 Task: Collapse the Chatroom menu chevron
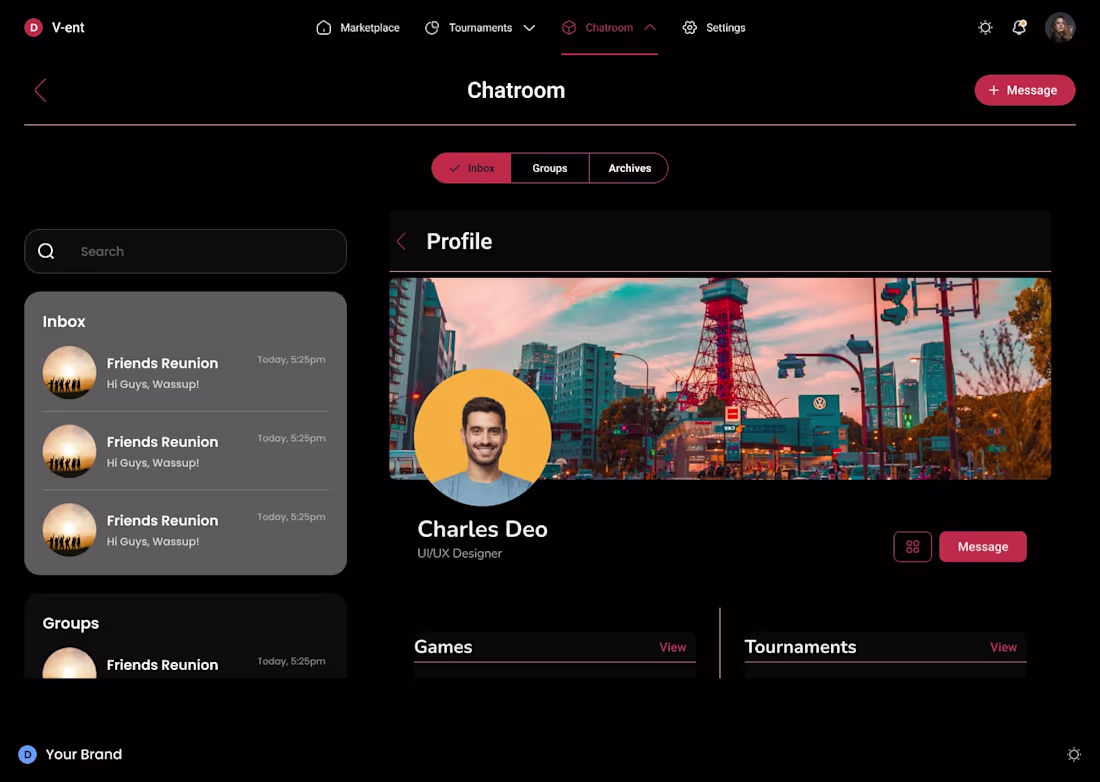point(650,27)
